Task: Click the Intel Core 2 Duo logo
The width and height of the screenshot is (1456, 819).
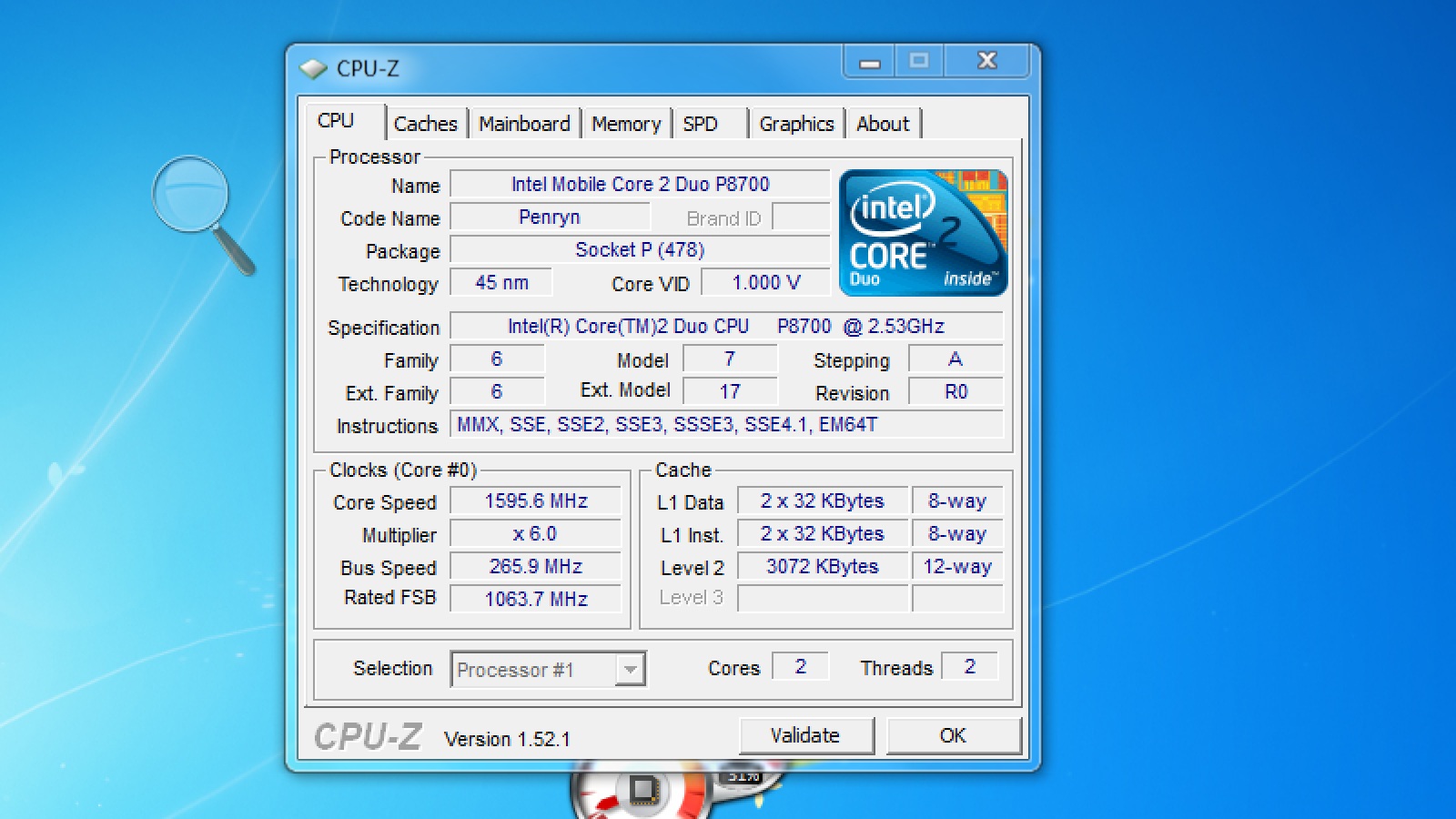Action: 923,233
